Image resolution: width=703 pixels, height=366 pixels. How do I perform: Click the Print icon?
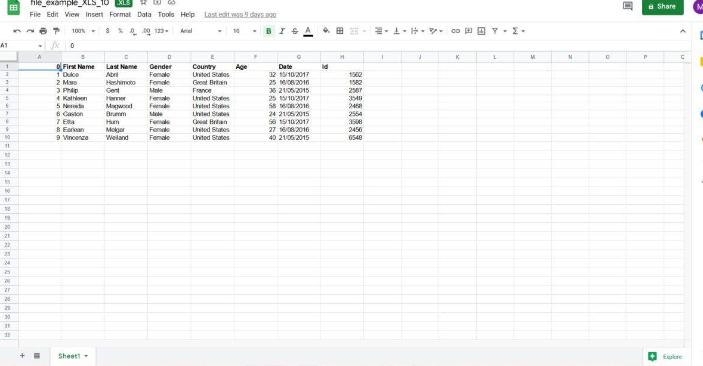coord(43,31)
